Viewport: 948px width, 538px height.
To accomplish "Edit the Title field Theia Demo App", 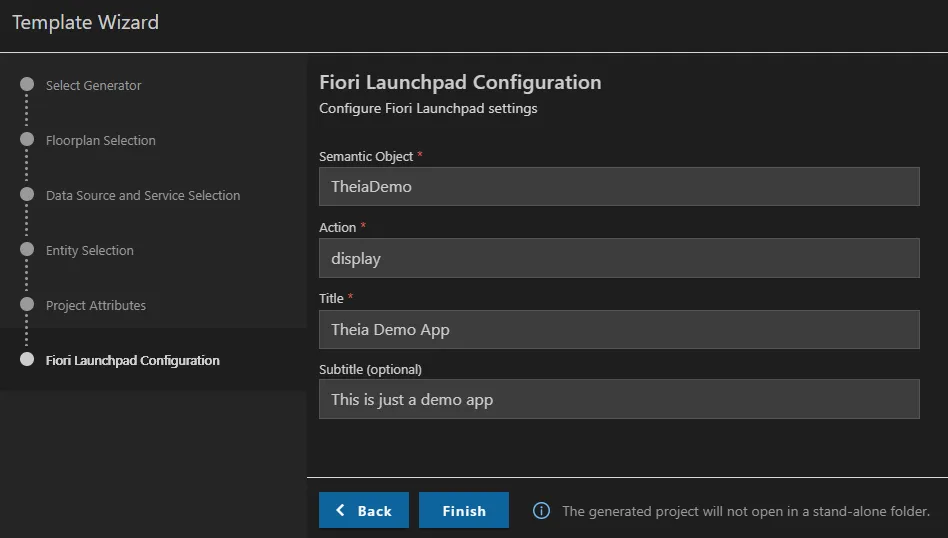I will click(x=618, y=329).
